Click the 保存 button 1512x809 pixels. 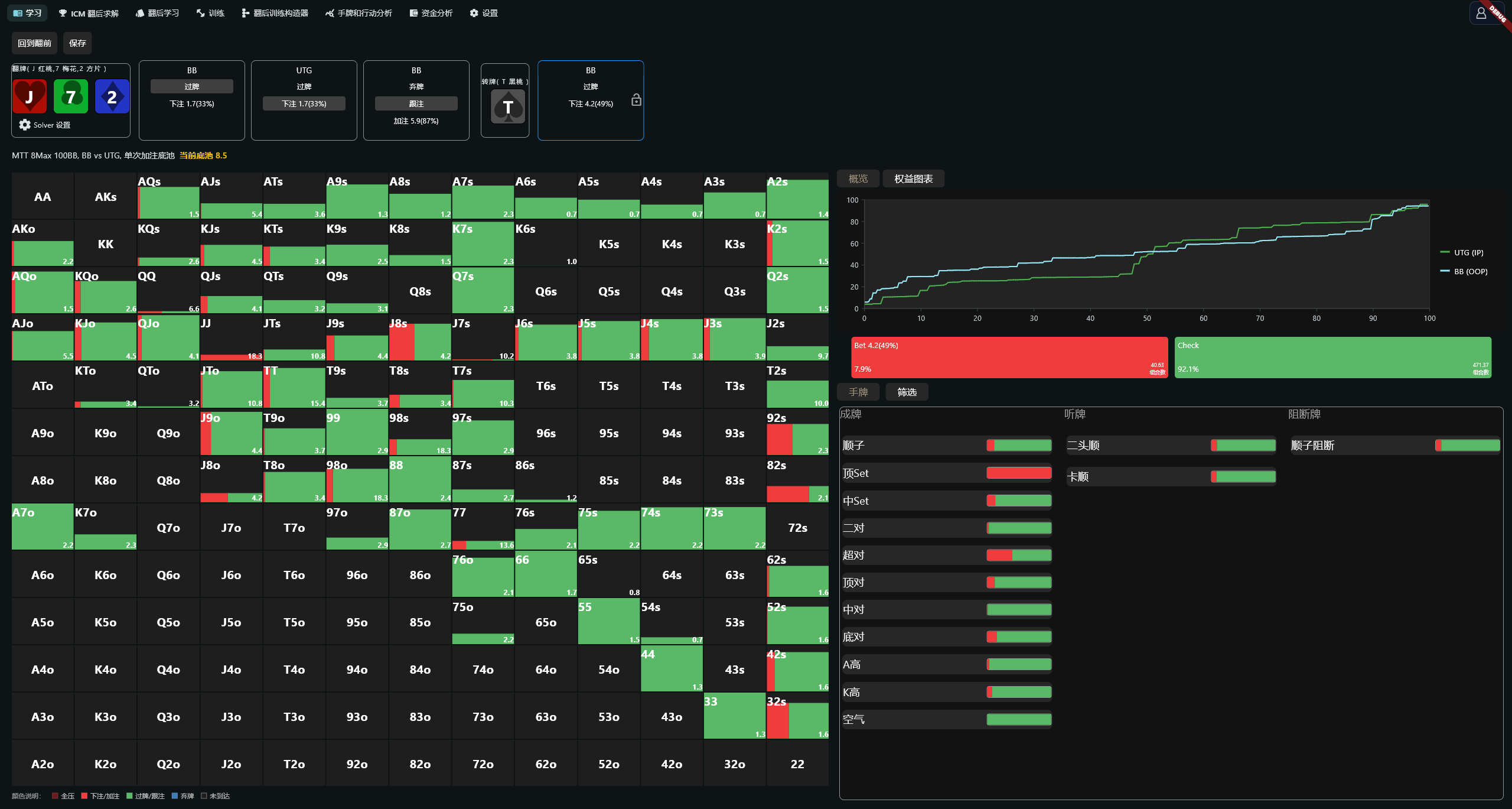[77, 43]
